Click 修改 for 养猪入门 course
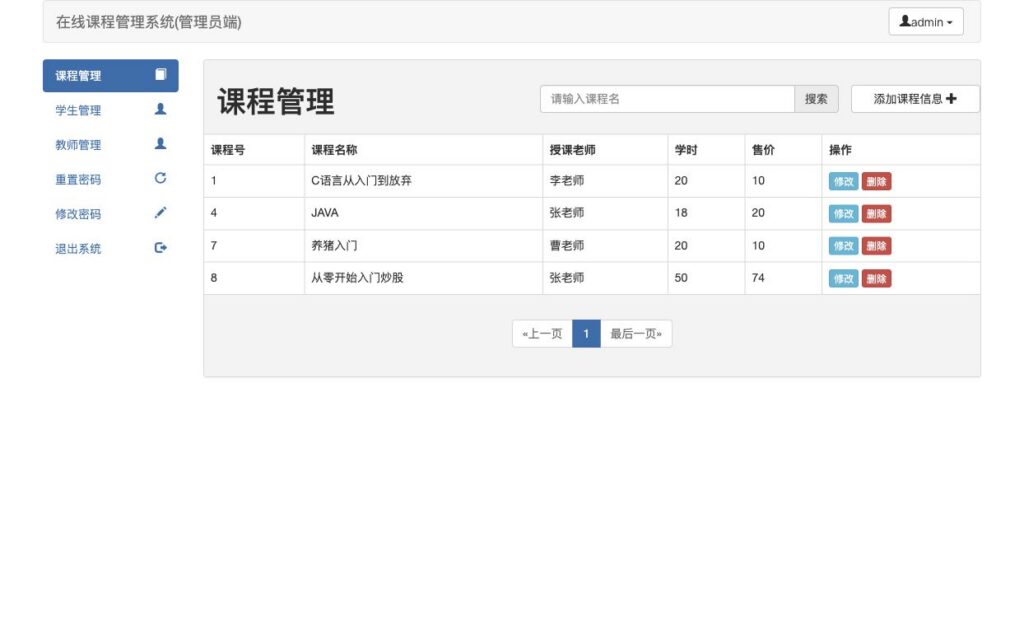Screen dimensions: 1024x640 [843, 246]
